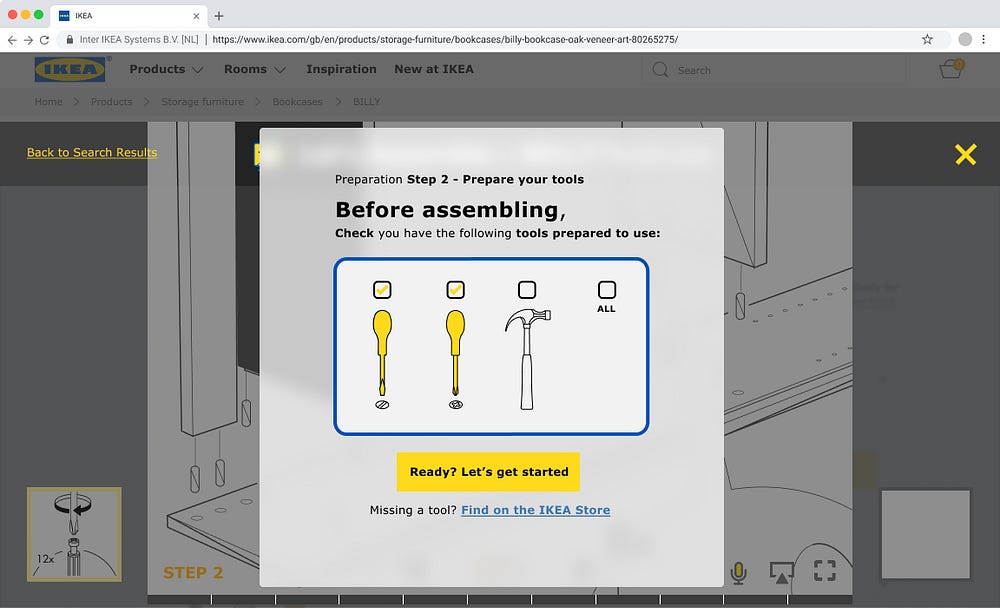Click the browser forward arrow
1000x608 pixels.
(x=28, y=40)
